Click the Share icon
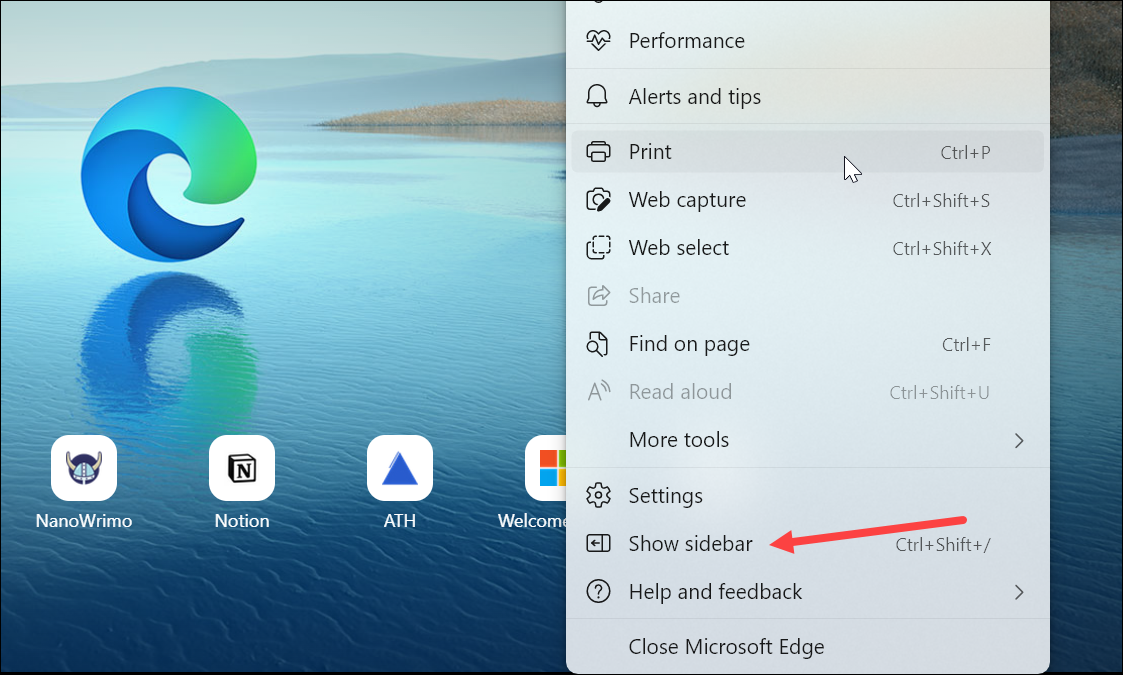 pos(598,295)
